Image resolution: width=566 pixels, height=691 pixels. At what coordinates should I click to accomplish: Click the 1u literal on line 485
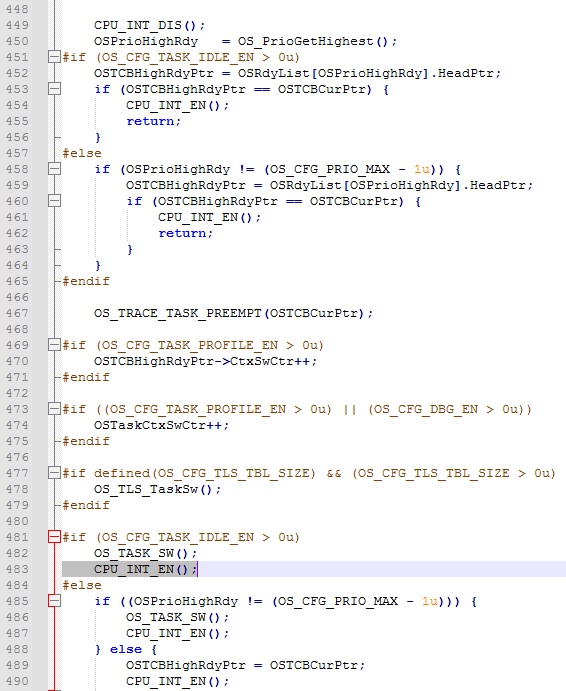(x=430, y=601)
